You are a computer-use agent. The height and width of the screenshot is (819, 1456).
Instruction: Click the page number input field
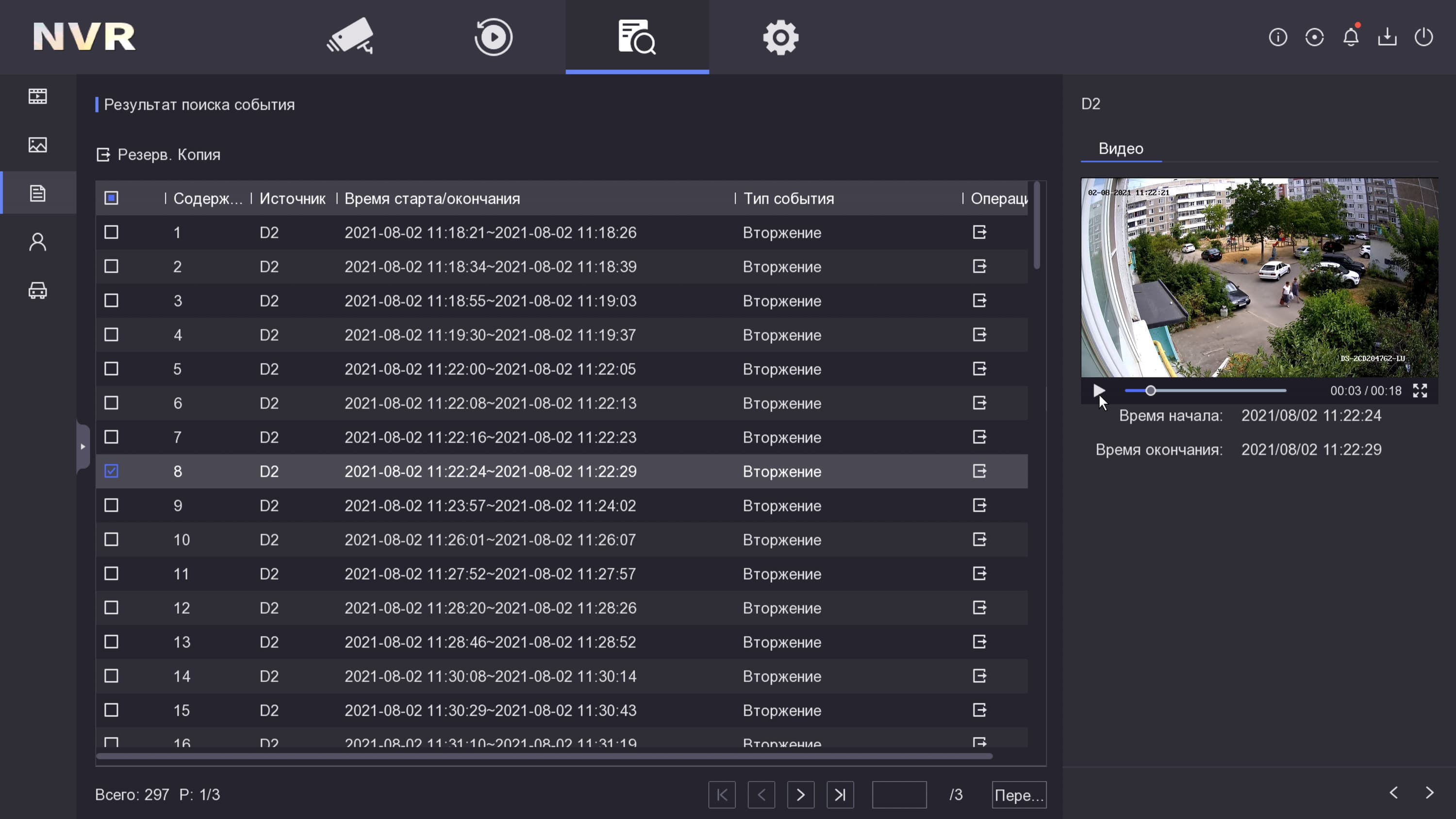coord(899,795)
